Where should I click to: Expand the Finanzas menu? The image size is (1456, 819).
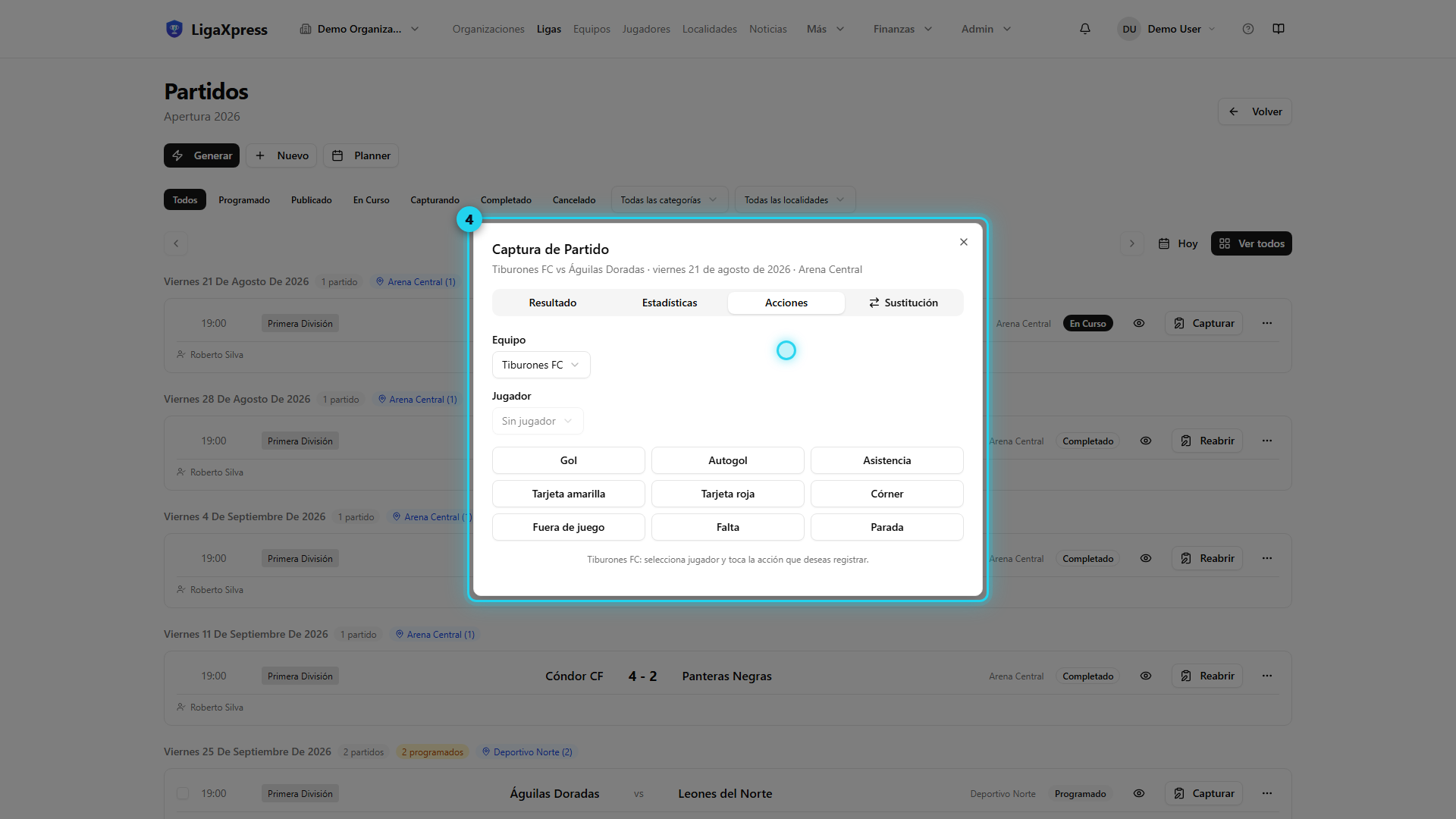tap(902, 29)
